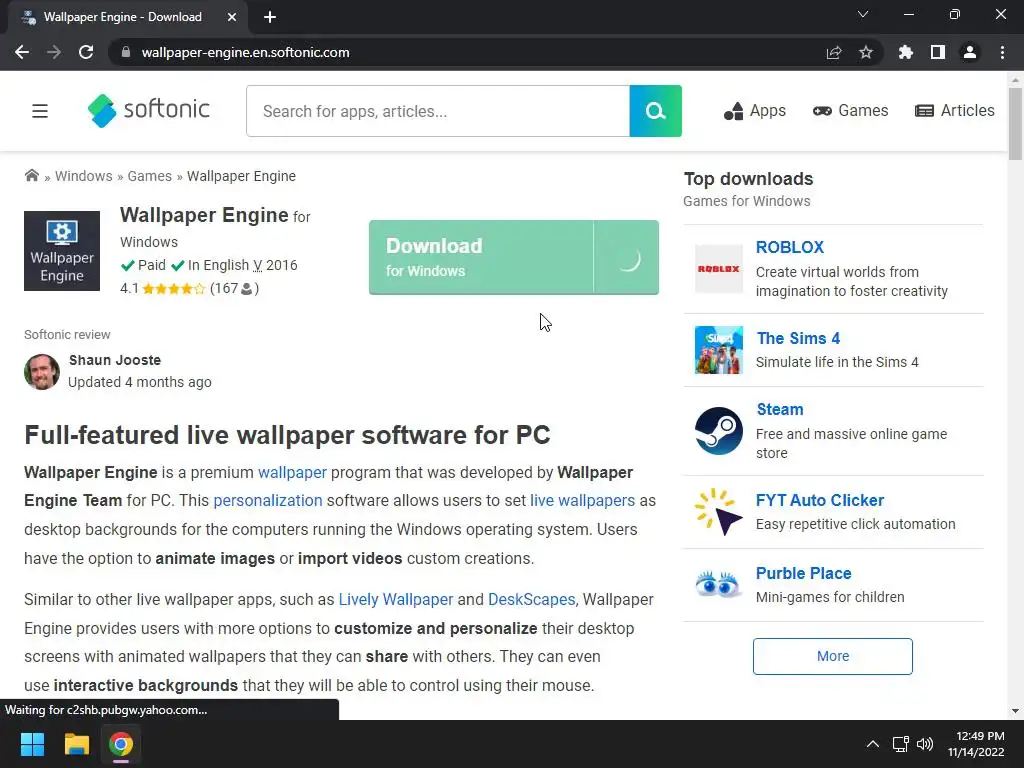This screenshot has height=768, width=1024.
Task: Open the FYT Auto Clicker link
Action: click(x=820, y=500)
